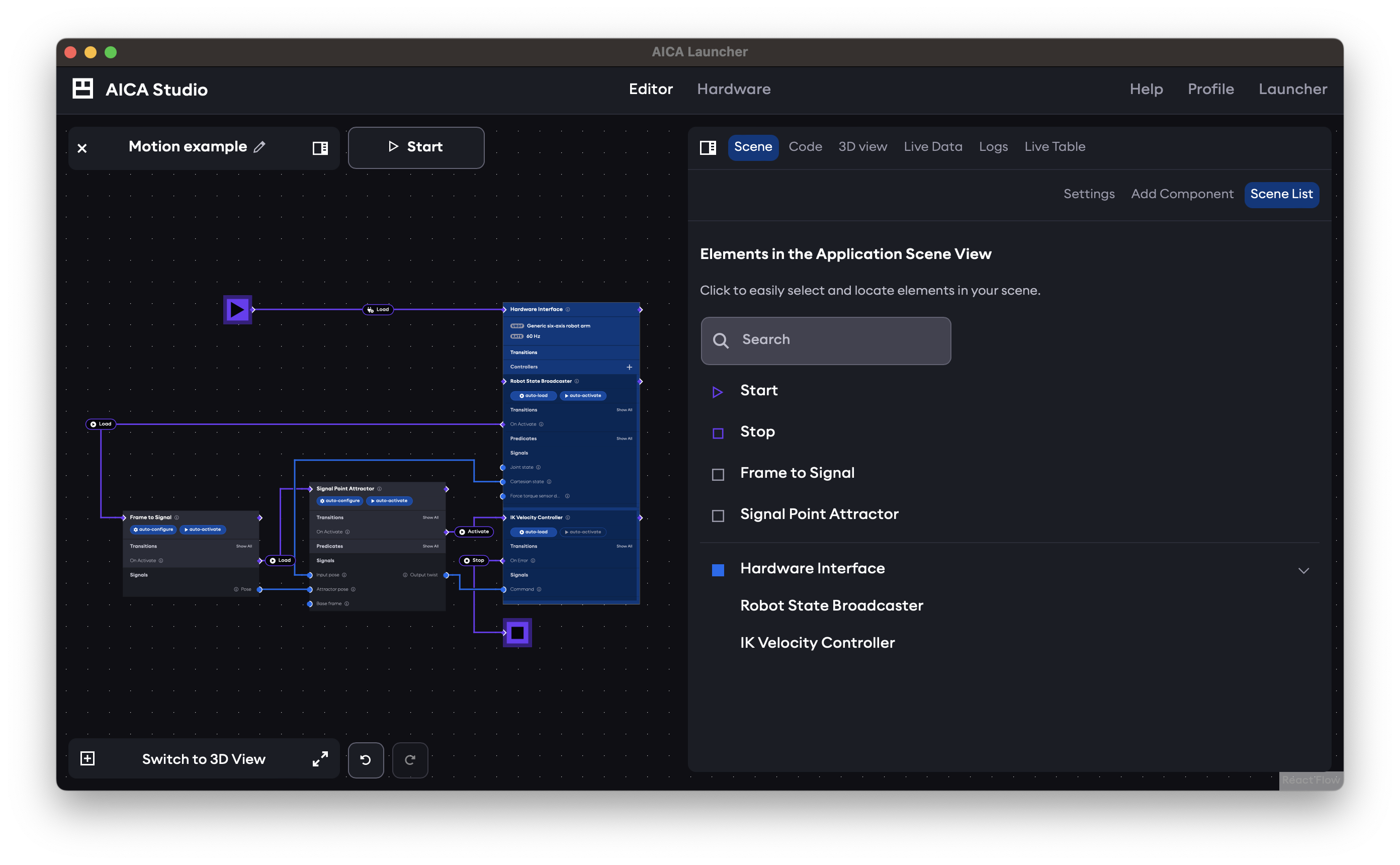Click the purple play start node on canvas
1400x865 pixels.
[237, 309]
